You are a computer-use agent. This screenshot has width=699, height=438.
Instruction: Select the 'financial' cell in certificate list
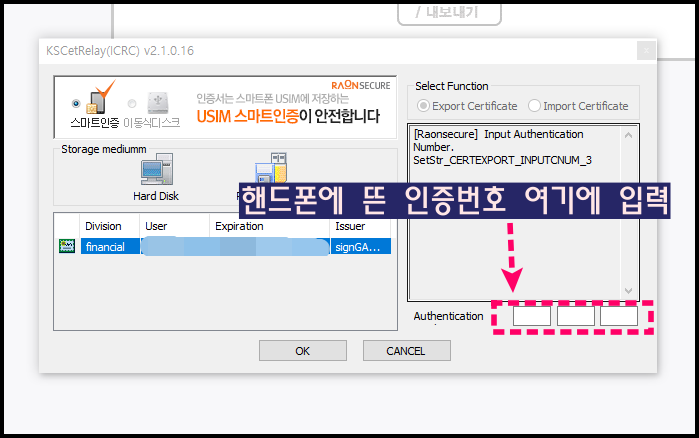pos(110,246)
